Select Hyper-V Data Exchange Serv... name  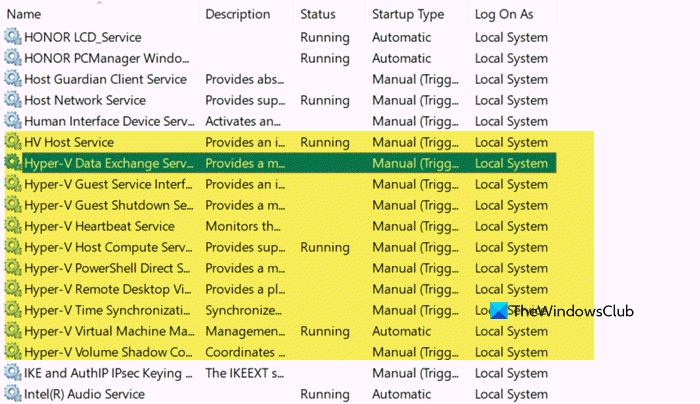point(109,163)
